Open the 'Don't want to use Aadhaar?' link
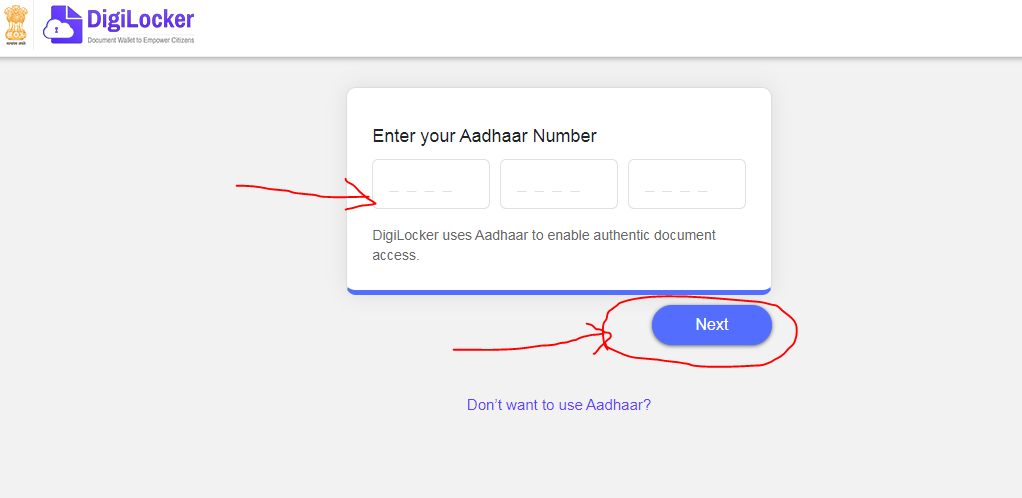The image size is (1022, 498). point(558,405)
